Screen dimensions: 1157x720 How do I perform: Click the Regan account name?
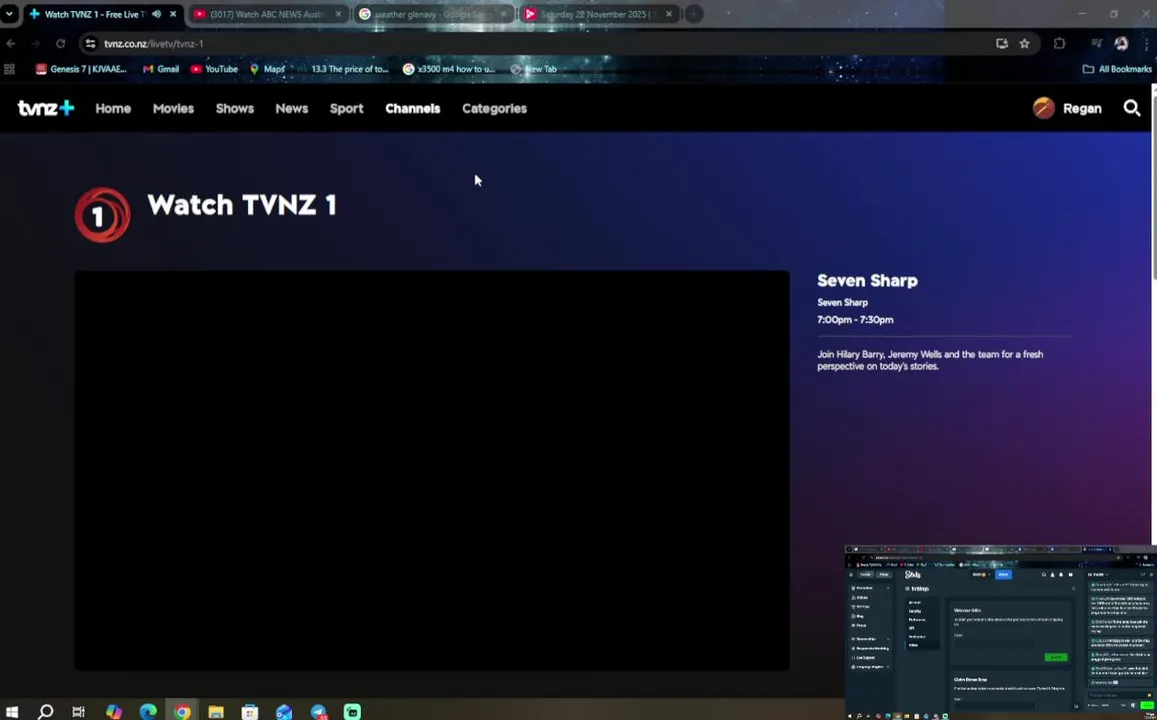point(1082,108)
